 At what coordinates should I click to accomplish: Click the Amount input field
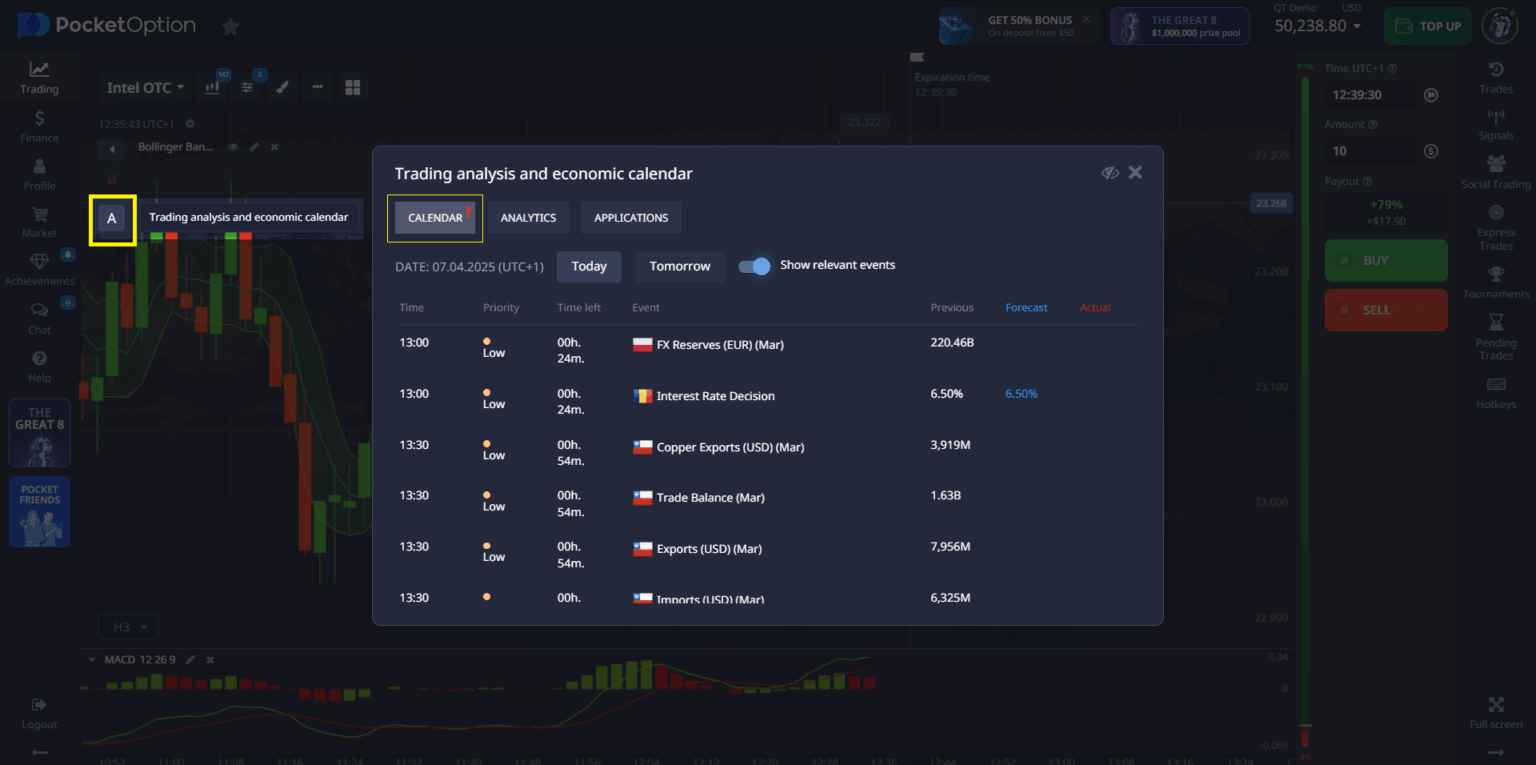1370,150
